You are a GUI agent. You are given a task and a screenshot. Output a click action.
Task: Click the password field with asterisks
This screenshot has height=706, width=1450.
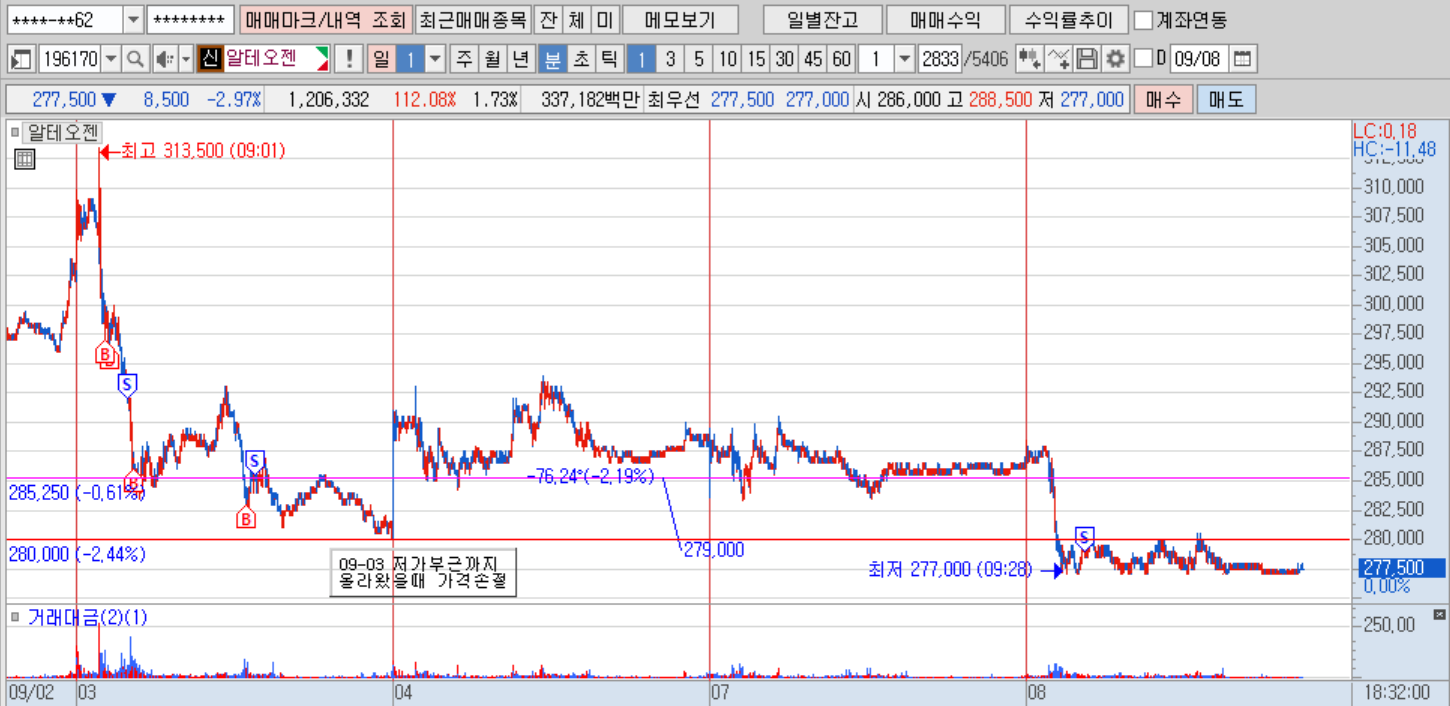coord(190,20)
